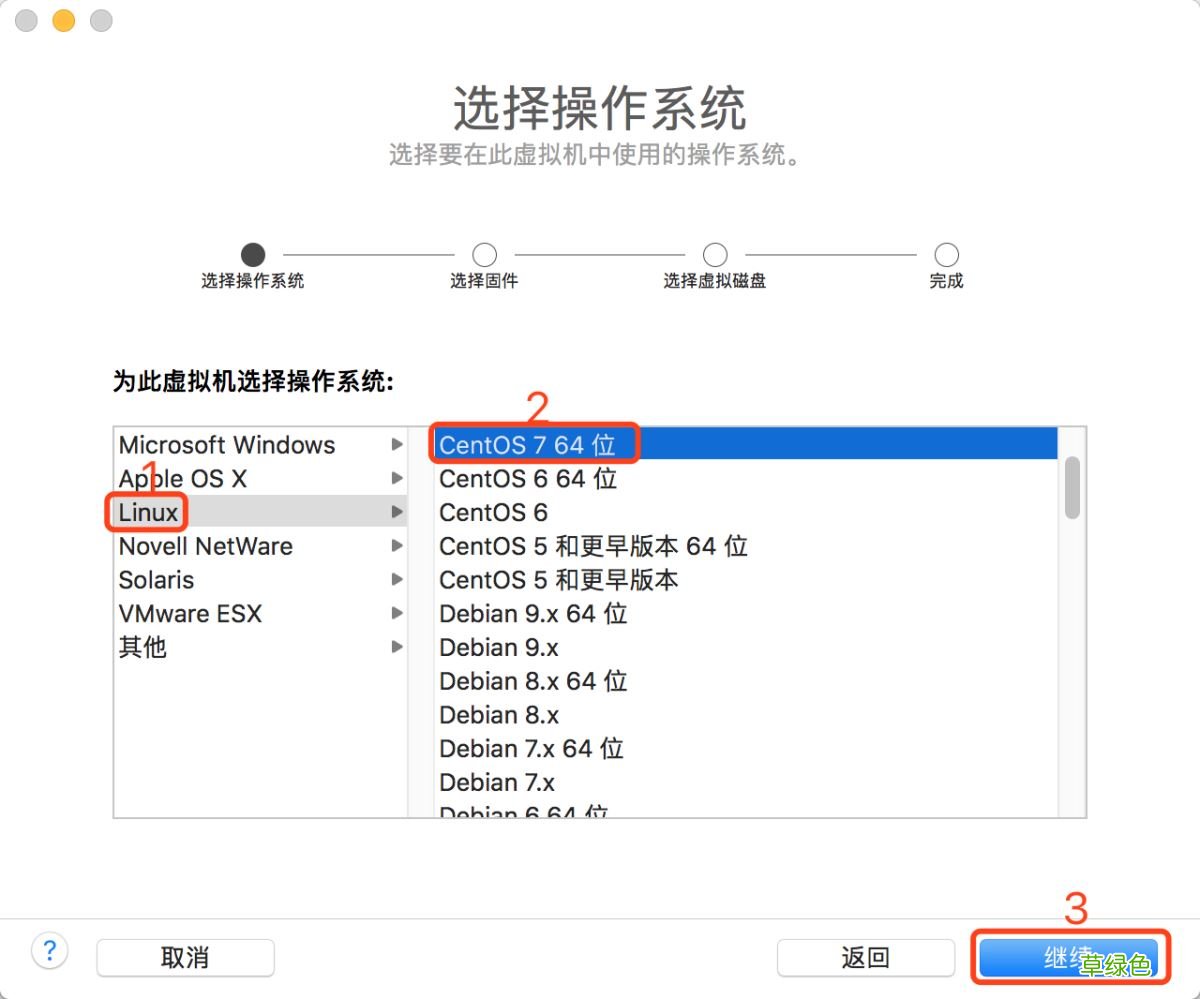This screenshot has height=999, width=1200.
Task: Expand the 其他 category arrow
Action: pos(397,647)
